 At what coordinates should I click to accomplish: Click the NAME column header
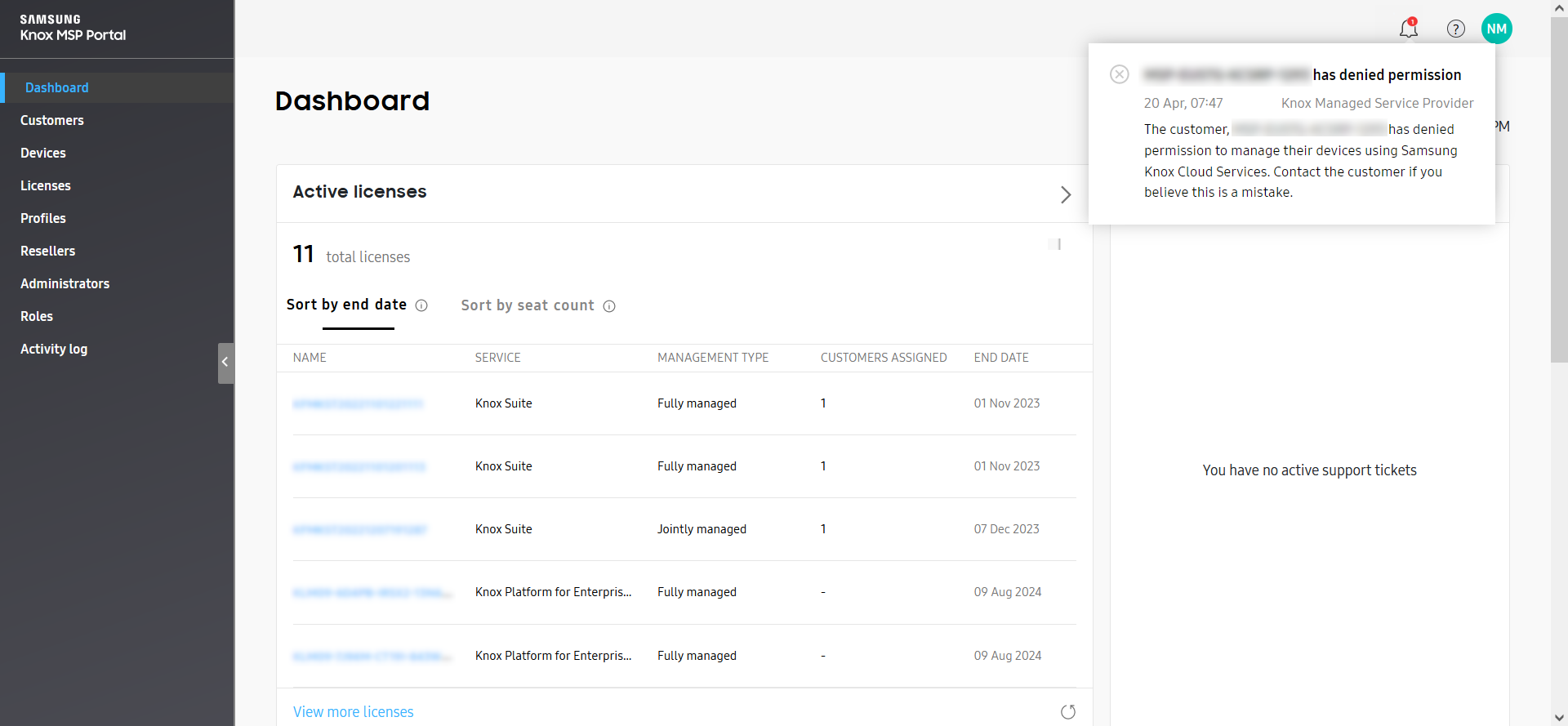coord(310,358)
